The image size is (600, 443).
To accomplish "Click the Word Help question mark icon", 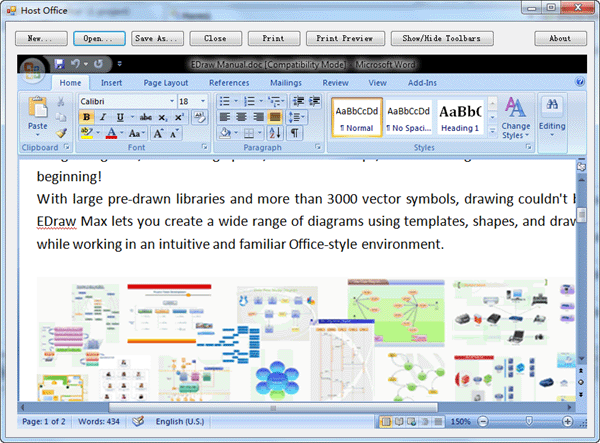I will [580, 81].
